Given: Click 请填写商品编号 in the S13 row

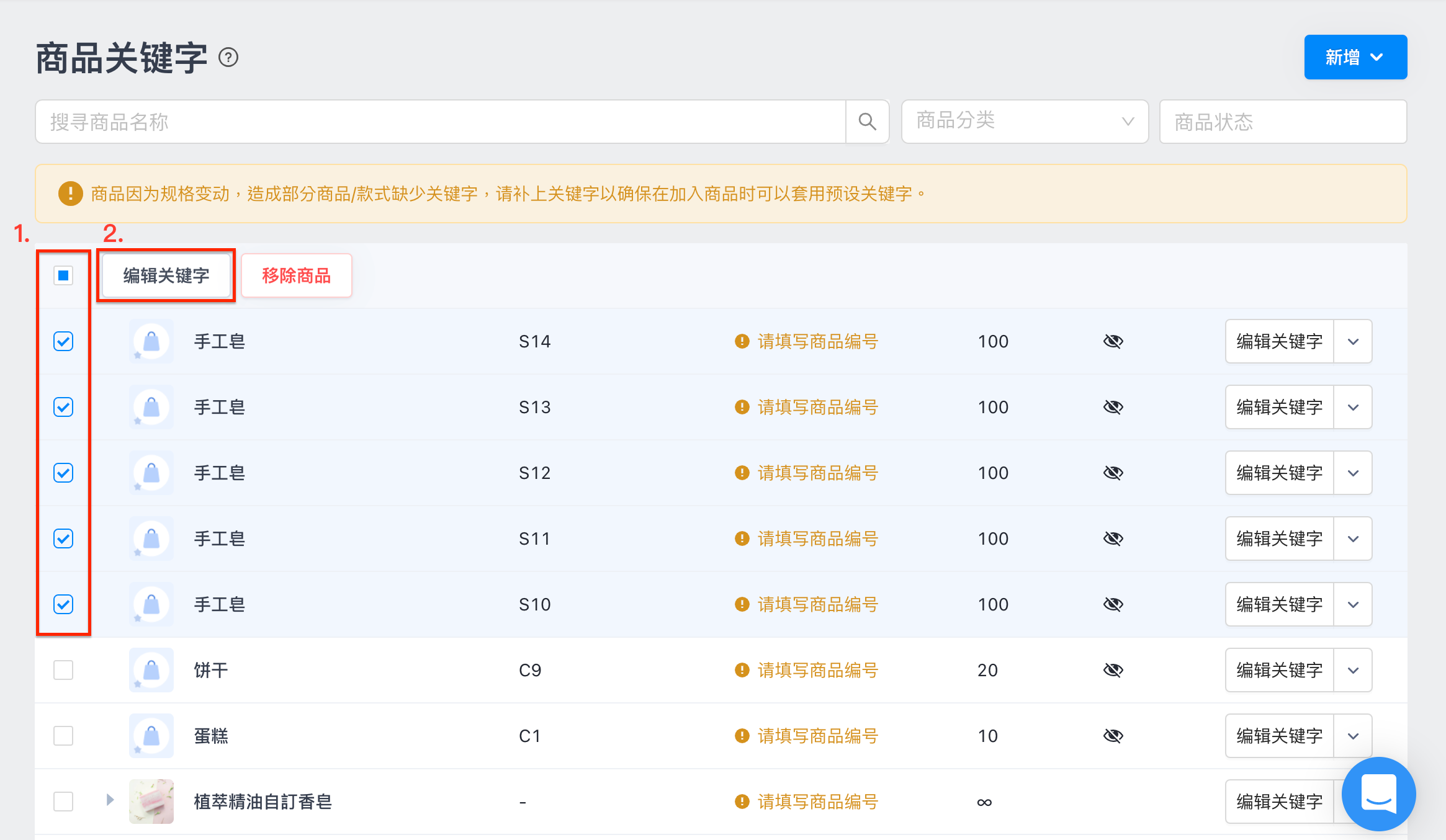Looking at the screenshot, I should click(817, 407).
